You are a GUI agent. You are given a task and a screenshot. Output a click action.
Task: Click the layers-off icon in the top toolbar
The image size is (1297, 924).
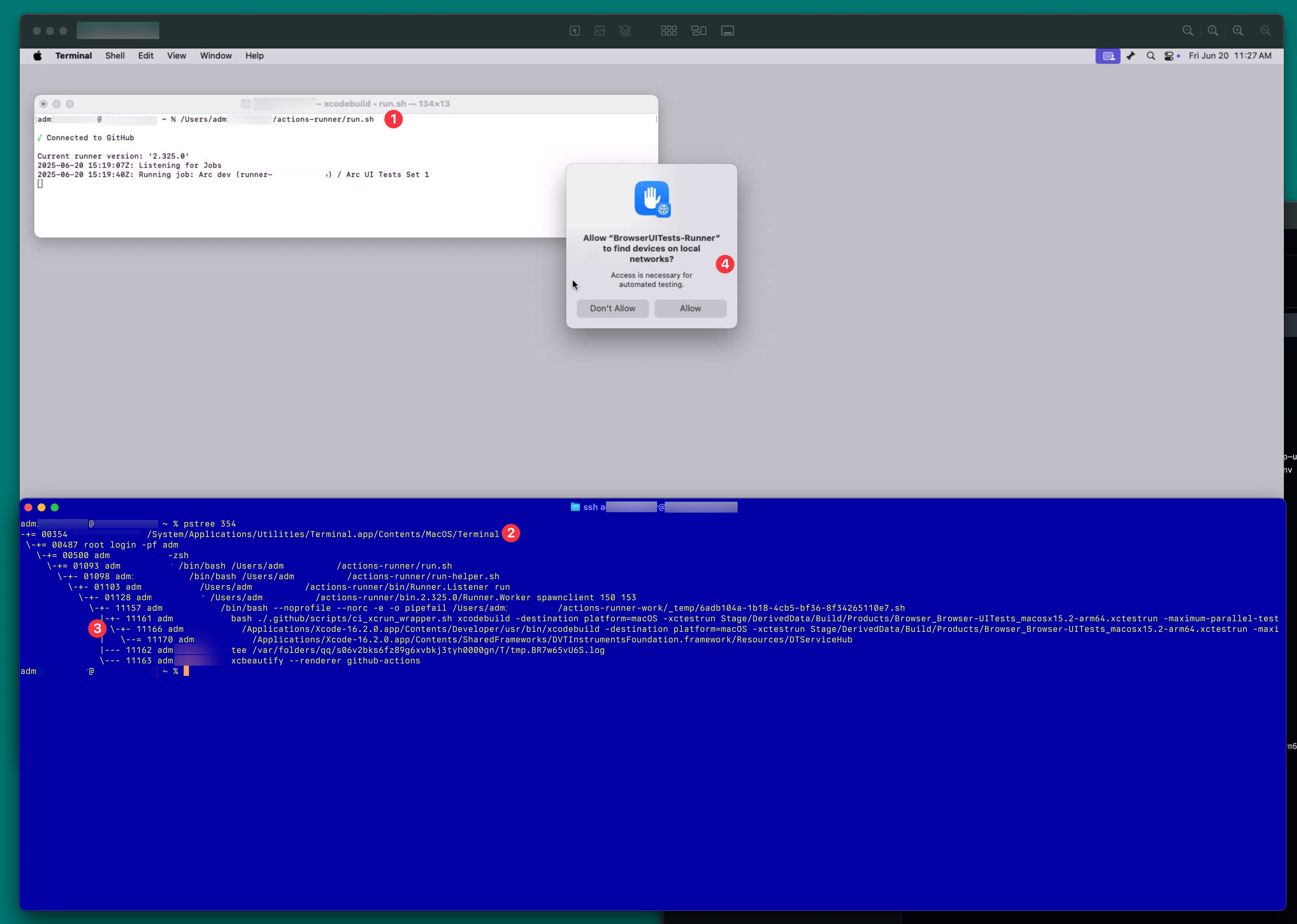click(x=624, y=31)
